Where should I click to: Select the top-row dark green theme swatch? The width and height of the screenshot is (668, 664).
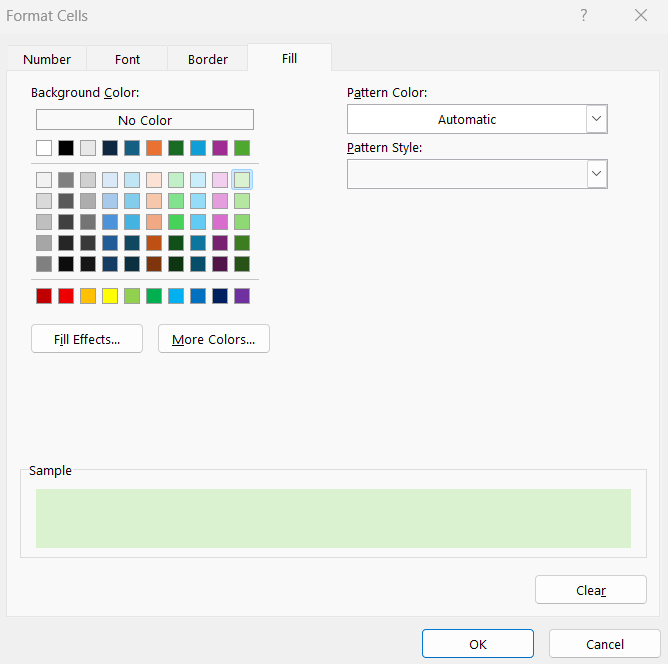(x=176, y=148)
